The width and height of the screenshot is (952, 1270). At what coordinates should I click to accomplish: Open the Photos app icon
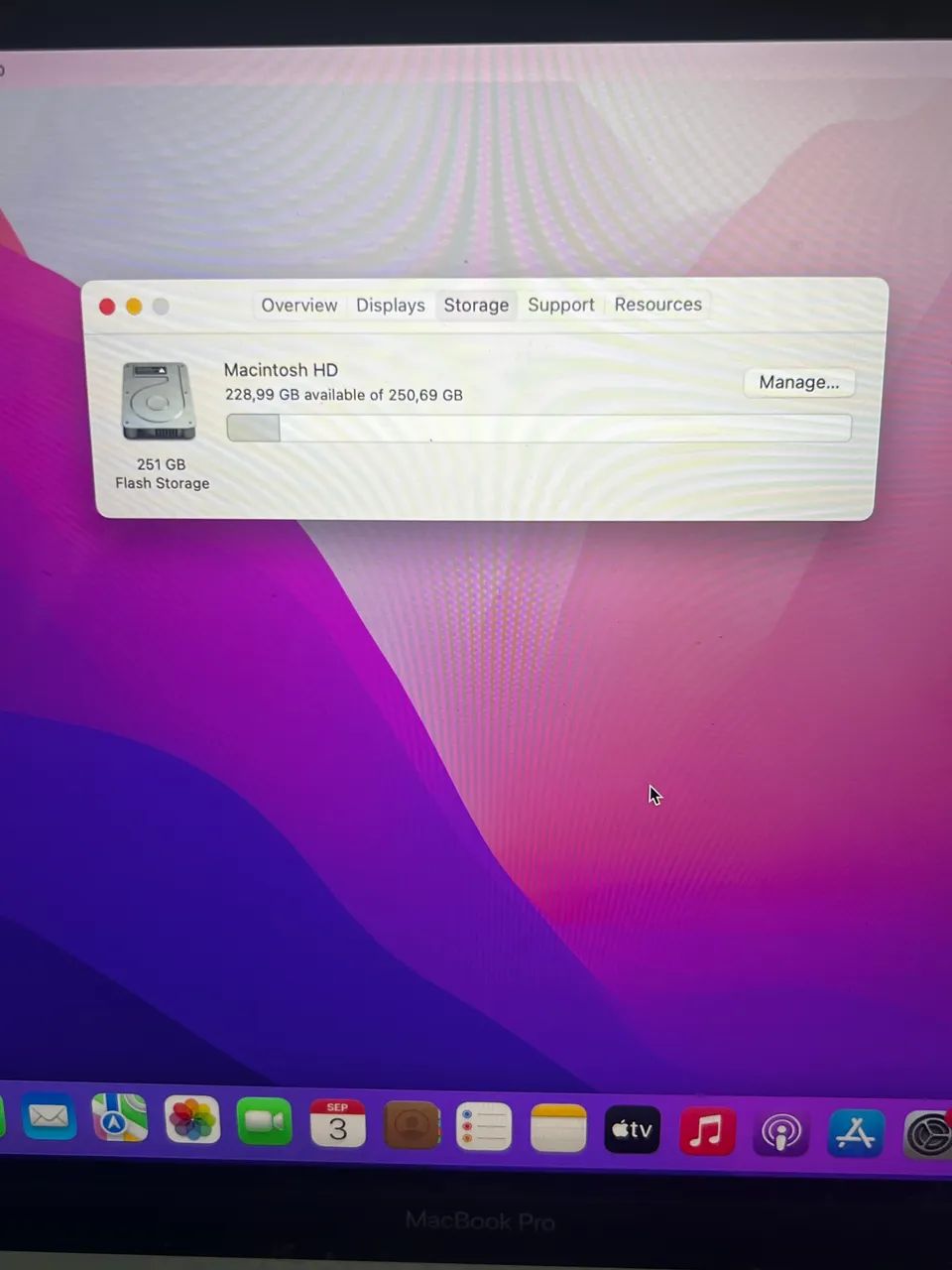(191, 1120)
